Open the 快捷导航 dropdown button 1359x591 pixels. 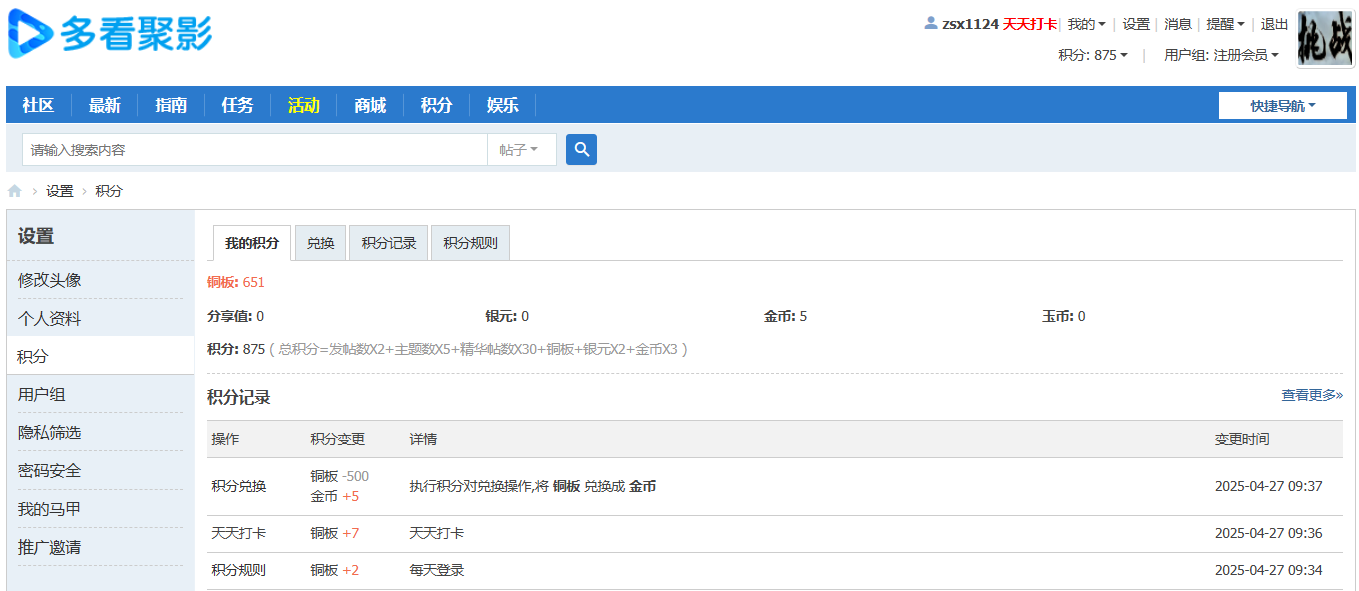(1283, 104)
